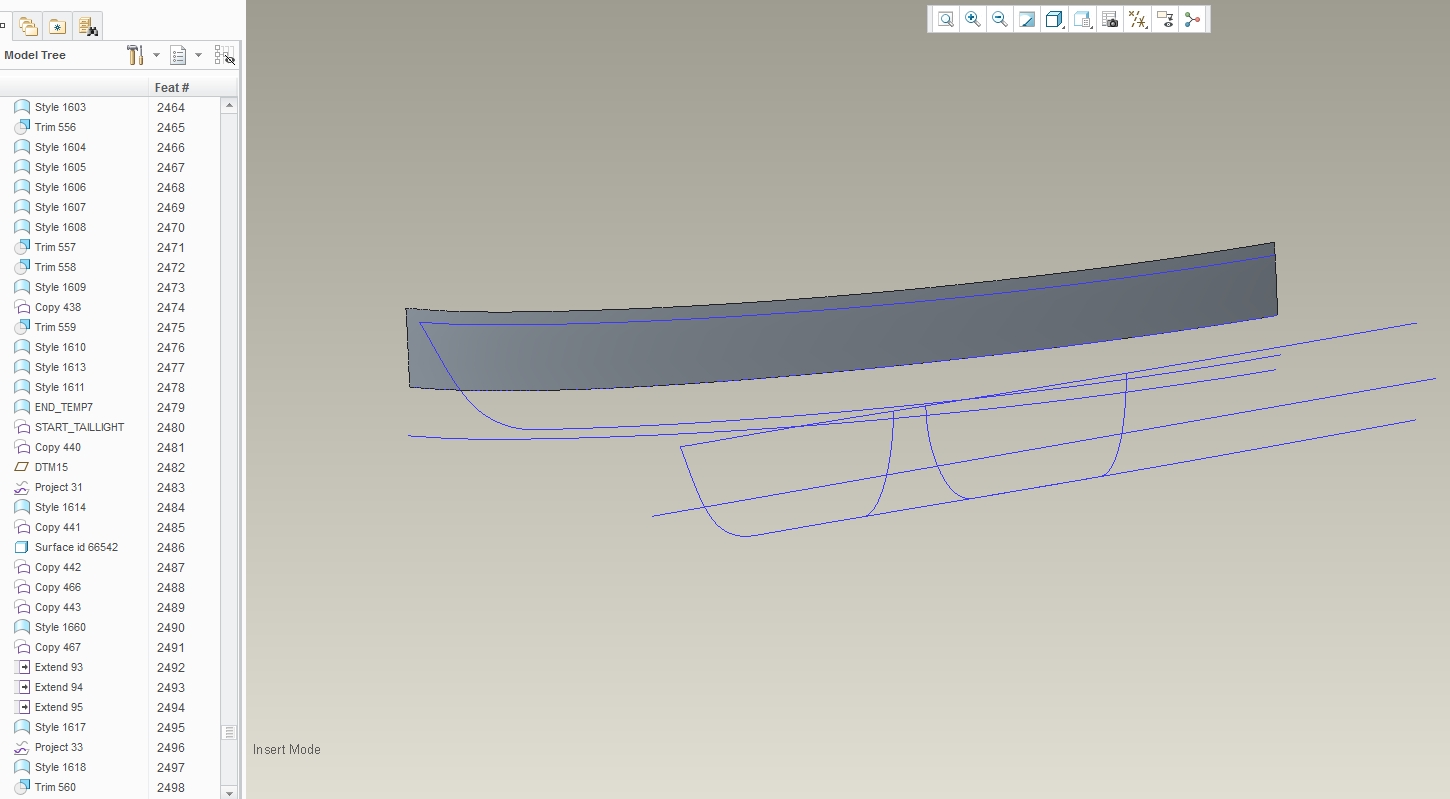
Task: Select Style 1609 in the tree
Action: pos(60,287)
